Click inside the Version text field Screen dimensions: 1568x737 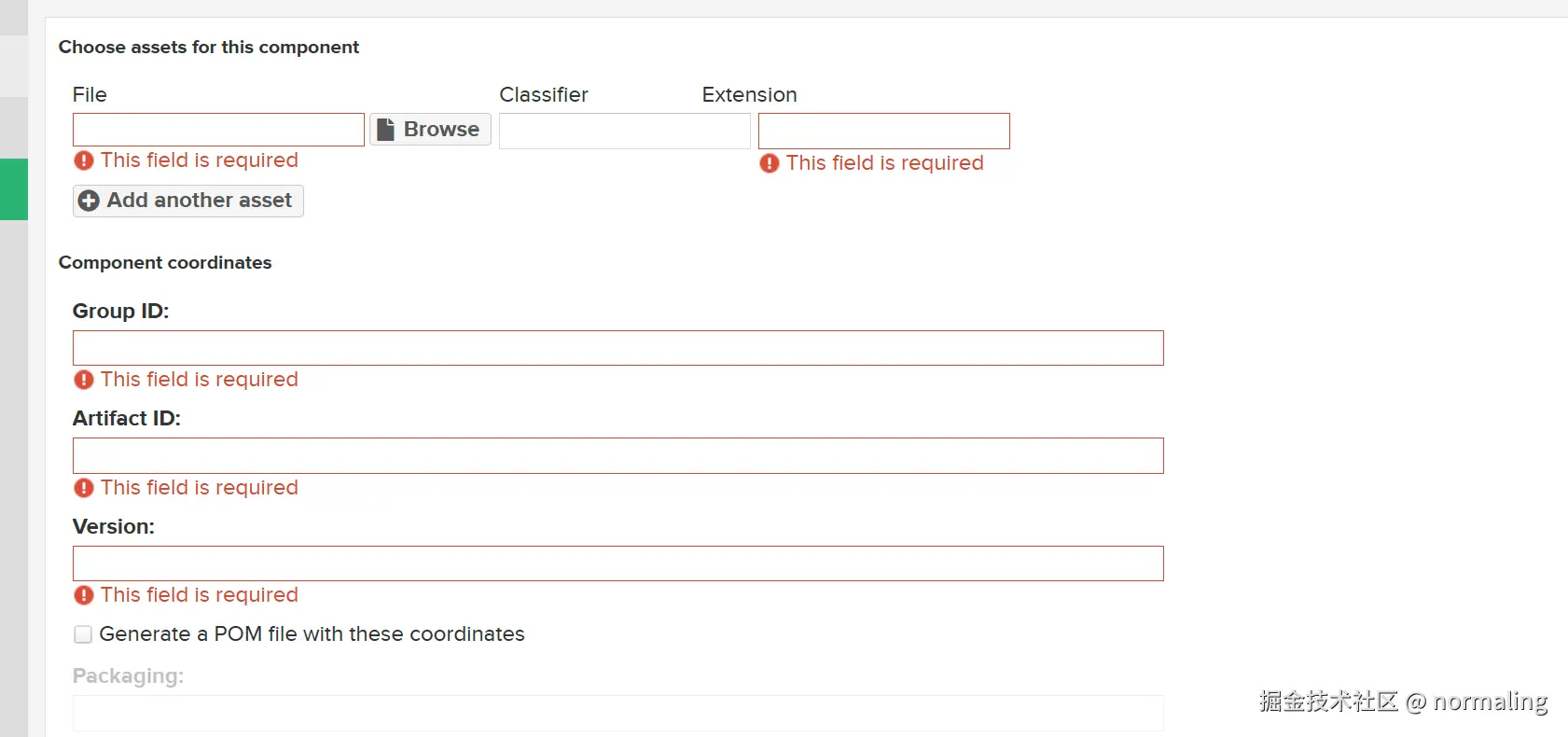point(617,563)
